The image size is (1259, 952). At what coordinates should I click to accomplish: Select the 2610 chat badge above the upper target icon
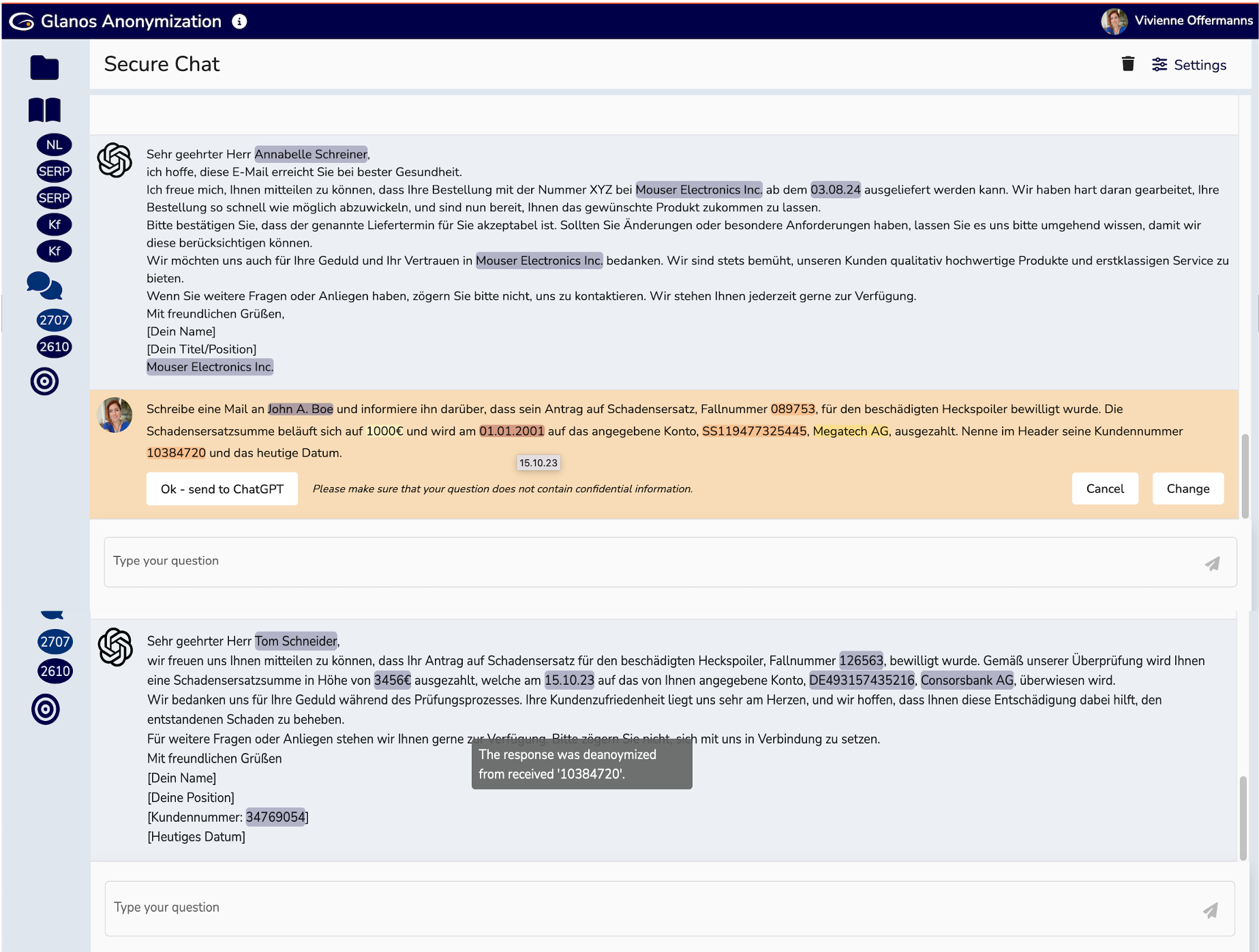click(x=55, y=347)
